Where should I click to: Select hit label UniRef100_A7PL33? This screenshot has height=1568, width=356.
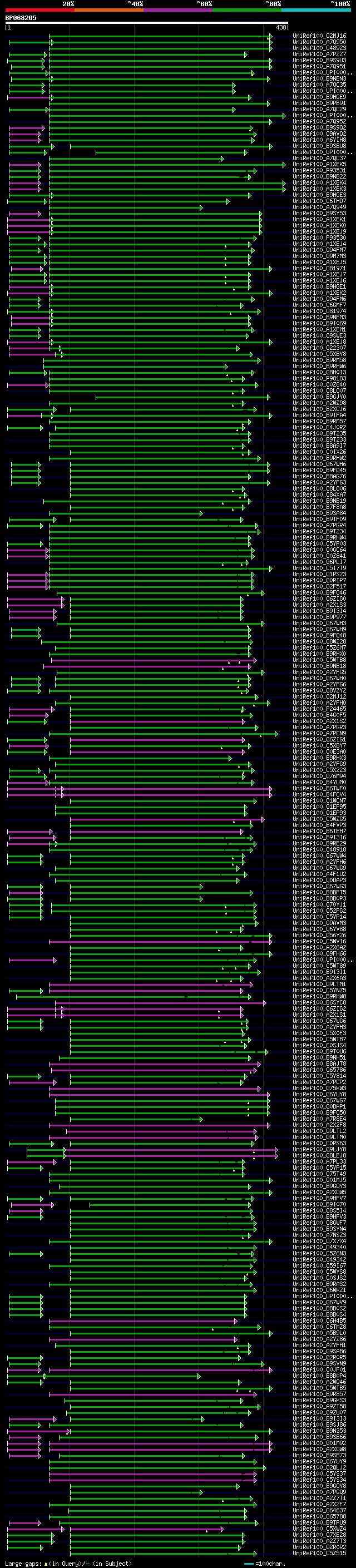(319, 1161)
